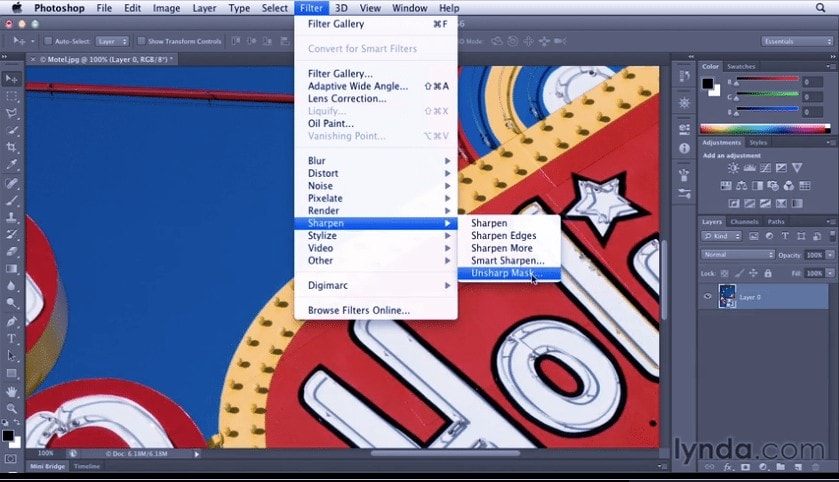Image resolution: width=839 pixels, height=482 pixels.
Task: Open the Fill slider dropdown arrow
Action: point(830,273)
